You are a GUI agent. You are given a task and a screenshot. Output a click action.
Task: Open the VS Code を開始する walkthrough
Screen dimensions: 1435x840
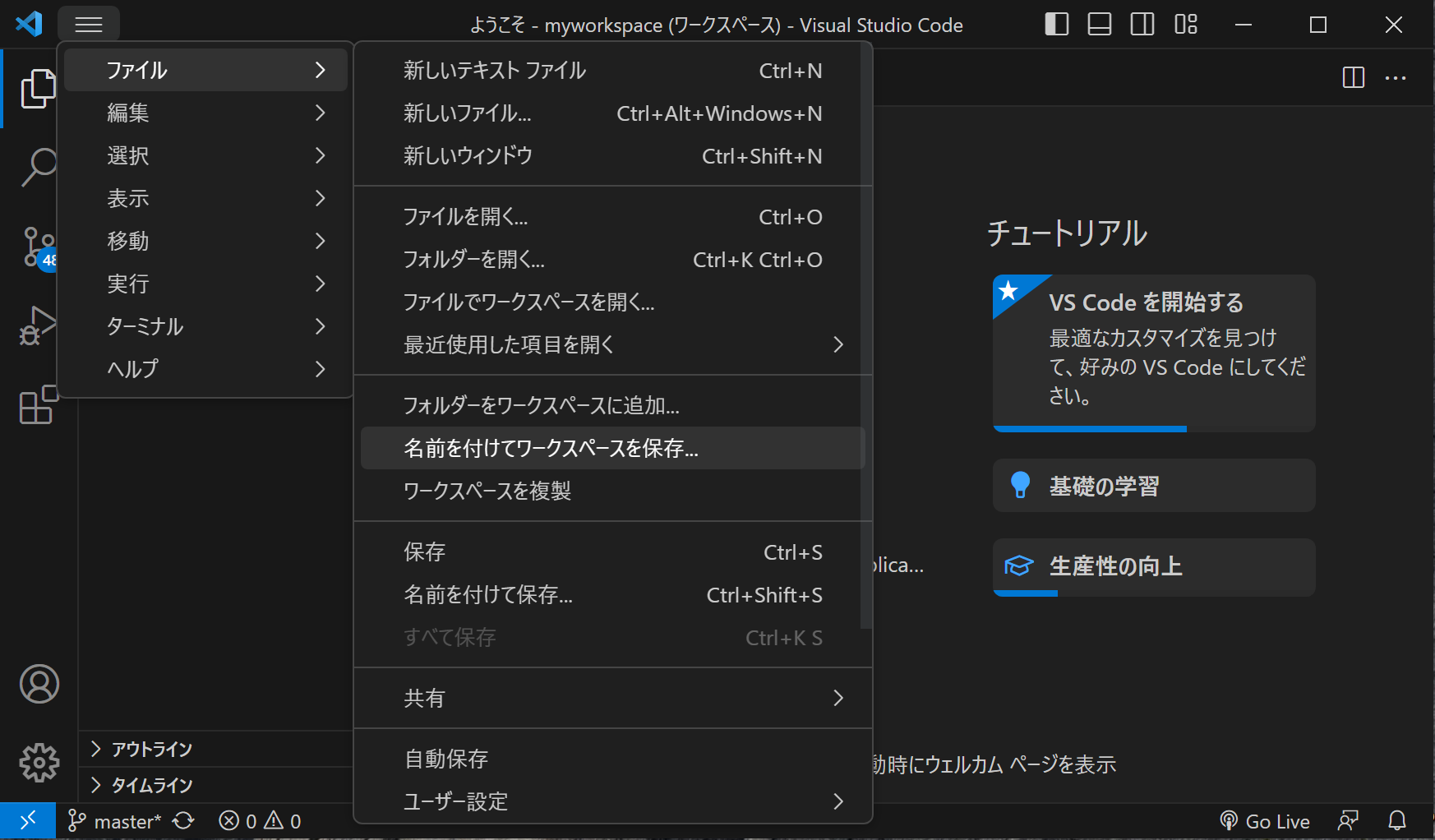[1154, 353]
